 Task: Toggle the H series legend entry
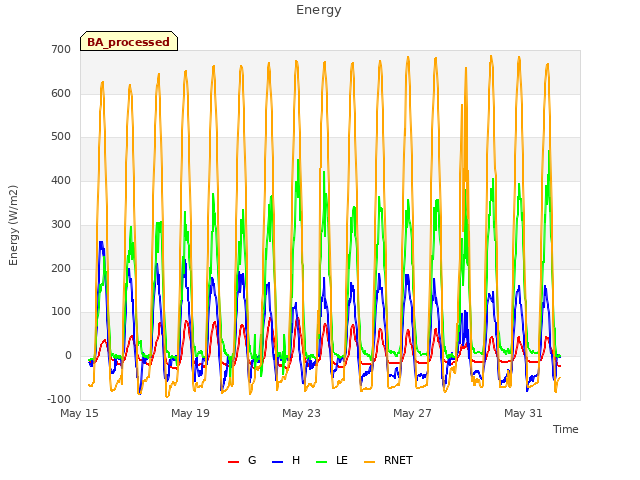[286, 460]
